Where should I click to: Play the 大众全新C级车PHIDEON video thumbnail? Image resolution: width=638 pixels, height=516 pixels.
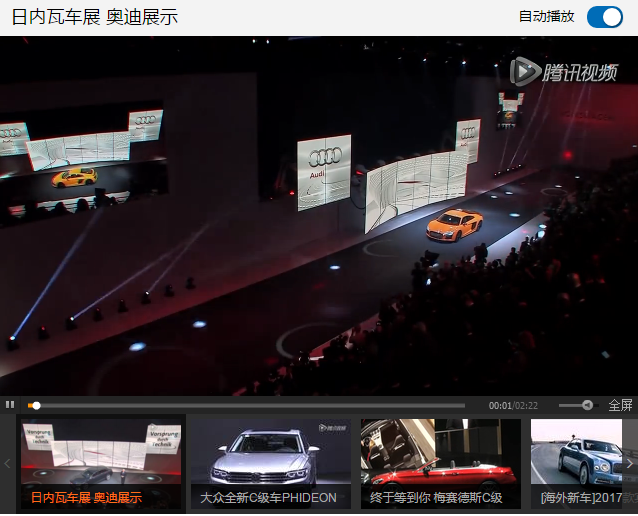[x=271, y=464]
